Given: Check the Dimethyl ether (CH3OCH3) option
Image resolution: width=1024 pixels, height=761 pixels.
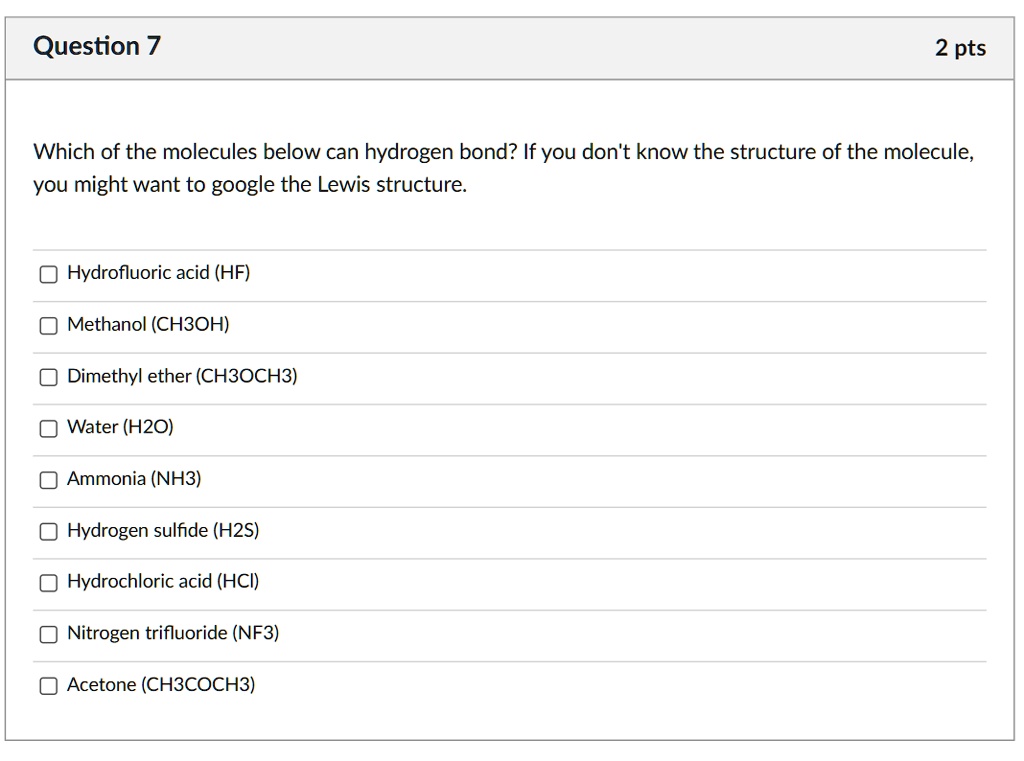Looking at the screenshot, I should pos(48,377).
